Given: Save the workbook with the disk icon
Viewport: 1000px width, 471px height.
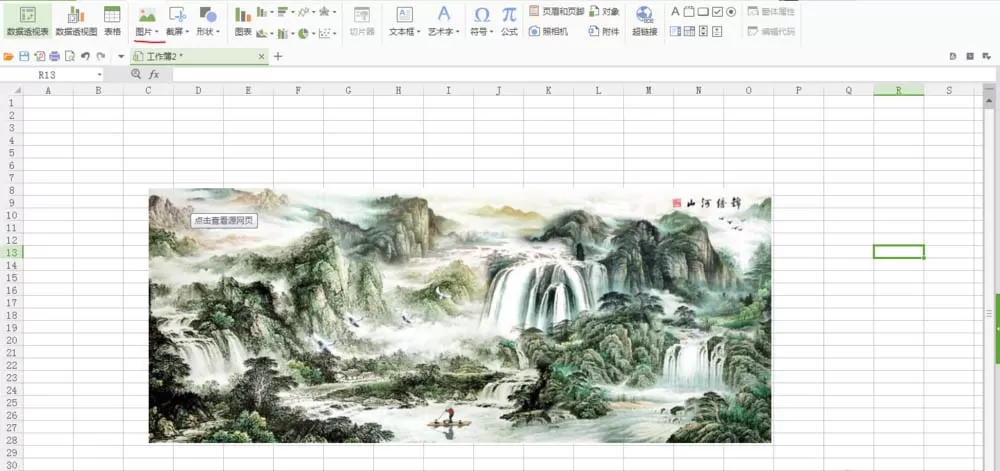Looking at the screenshot, I should point(24,57).
